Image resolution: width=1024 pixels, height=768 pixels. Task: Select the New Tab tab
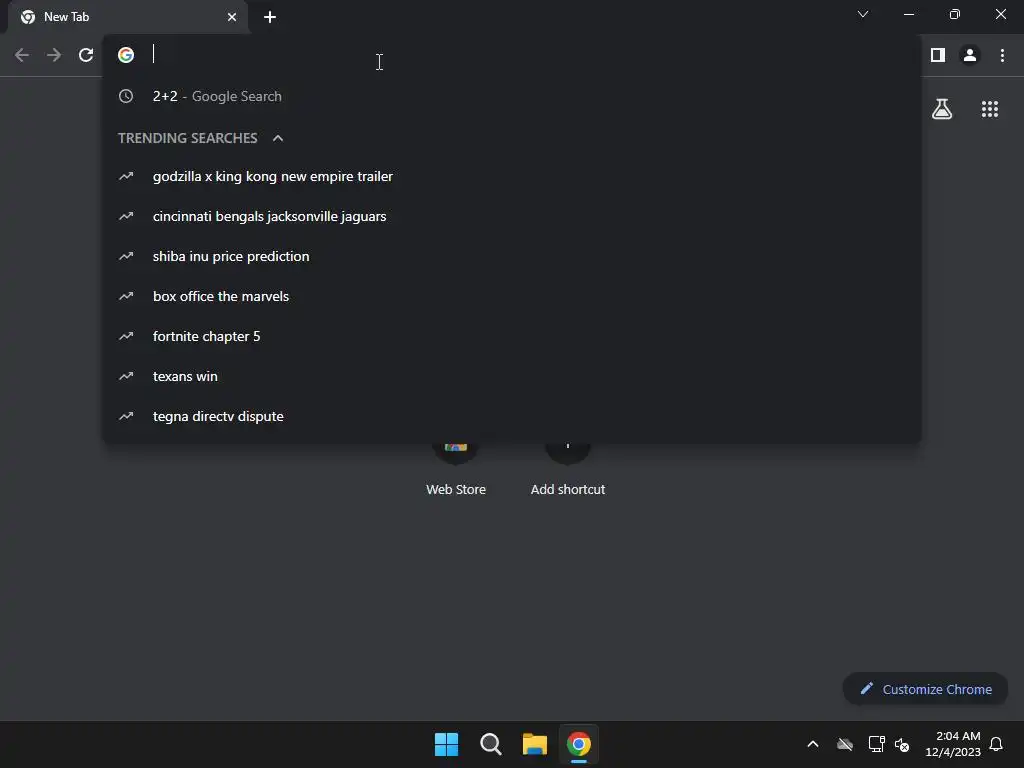(128, 17)
